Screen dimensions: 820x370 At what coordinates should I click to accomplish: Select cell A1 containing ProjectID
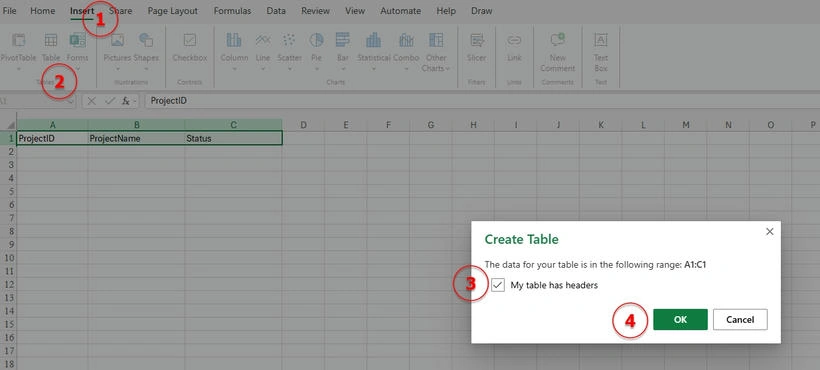click(52, 138)
